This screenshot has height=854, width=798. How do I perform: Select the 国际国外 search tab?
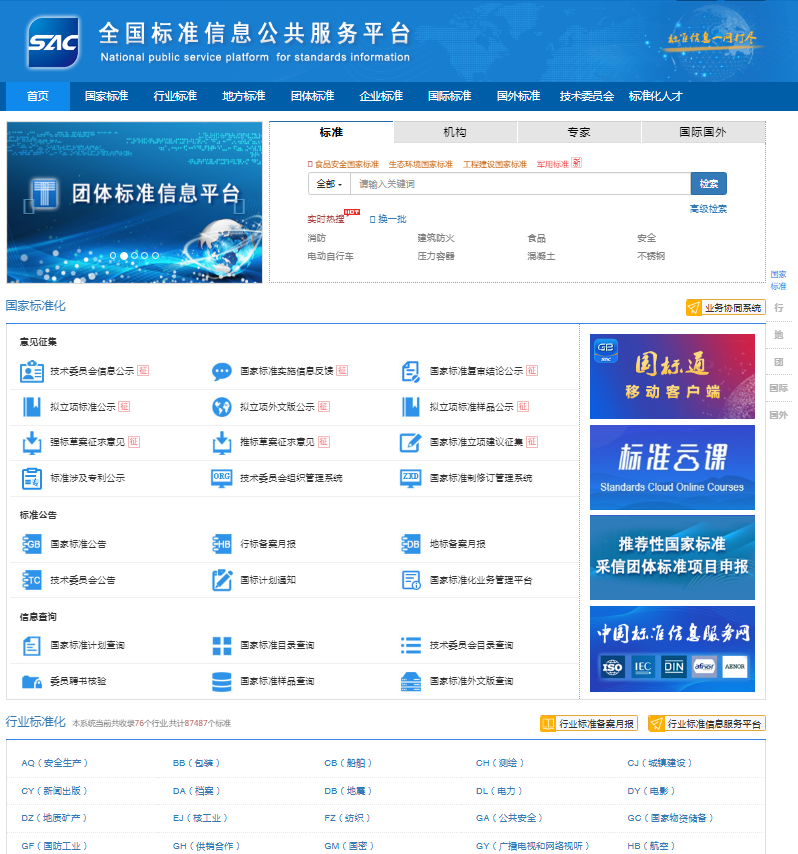tap(703, 132)
